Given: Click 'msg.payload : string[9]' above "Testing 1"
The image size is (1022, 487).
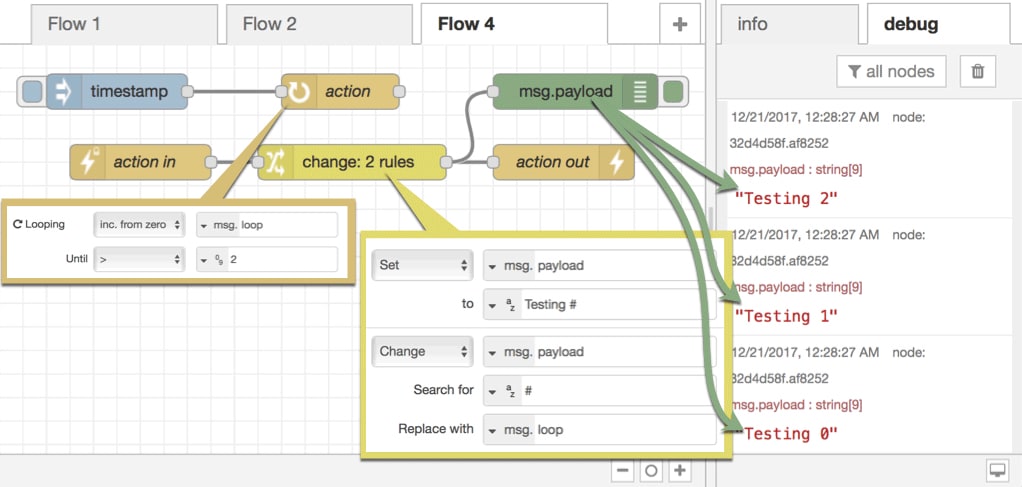Looking at the screenshot, I should pos(796,287).
